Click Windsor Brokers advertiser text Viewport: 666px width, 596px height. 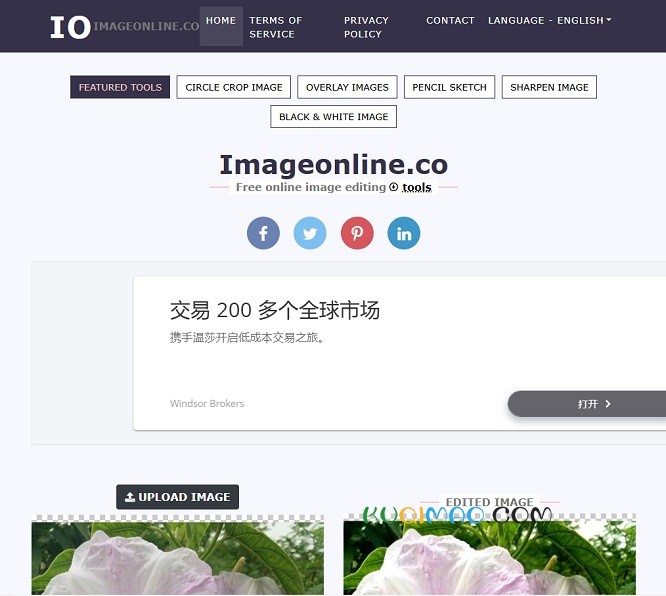tap(207, 404)
